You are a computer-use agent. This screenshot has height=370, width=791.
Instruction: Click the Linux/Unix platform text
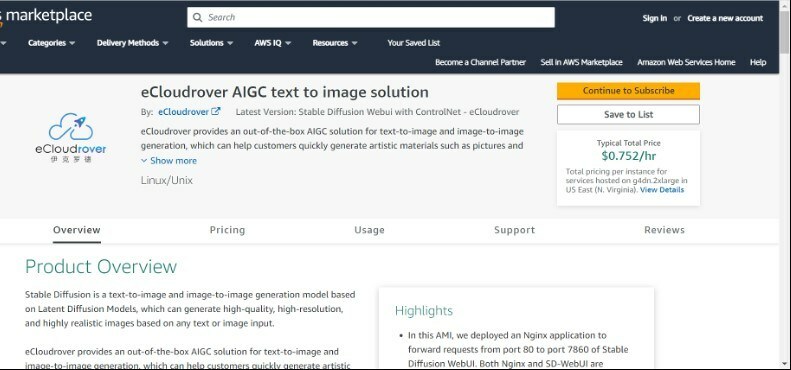pyautogui.click(x=166, y=180)
